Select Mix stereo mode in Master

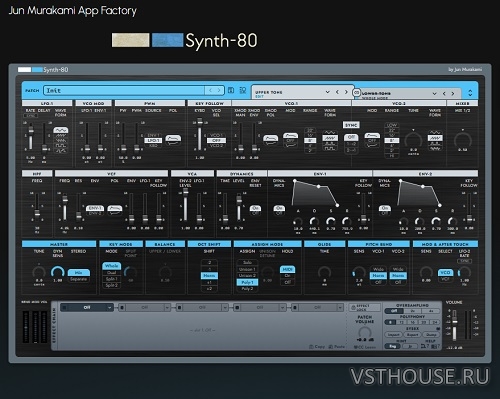click(x=78, y=272)
